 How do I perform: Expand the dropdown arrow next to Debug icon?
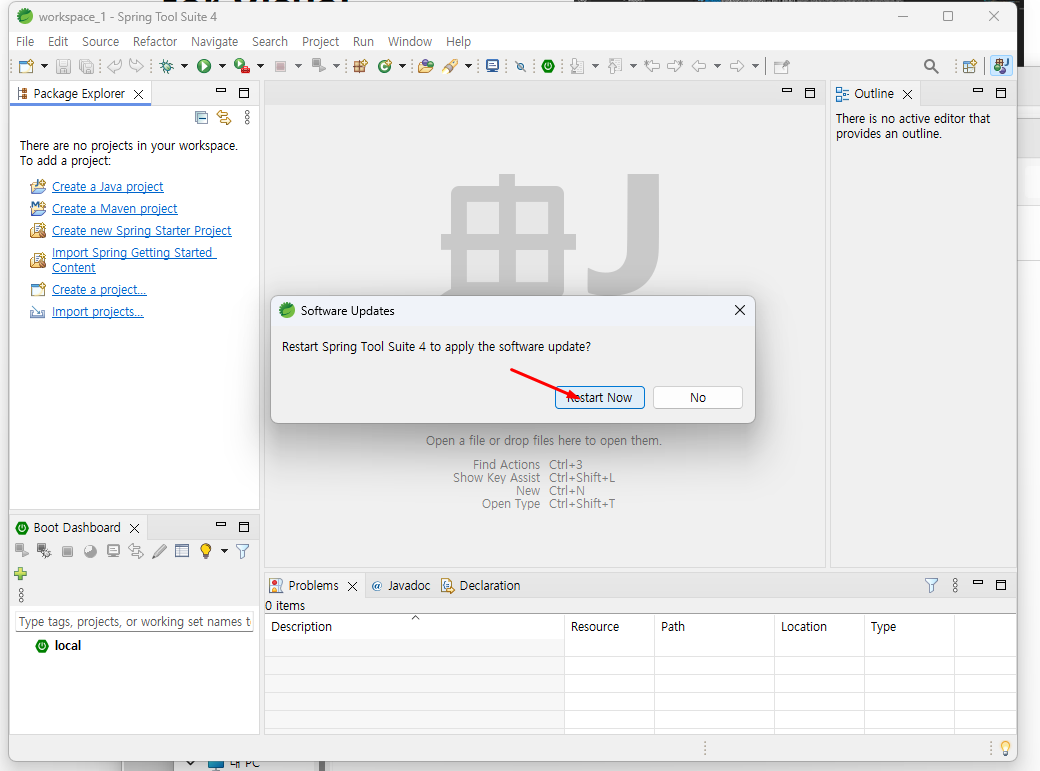point(184,66)
